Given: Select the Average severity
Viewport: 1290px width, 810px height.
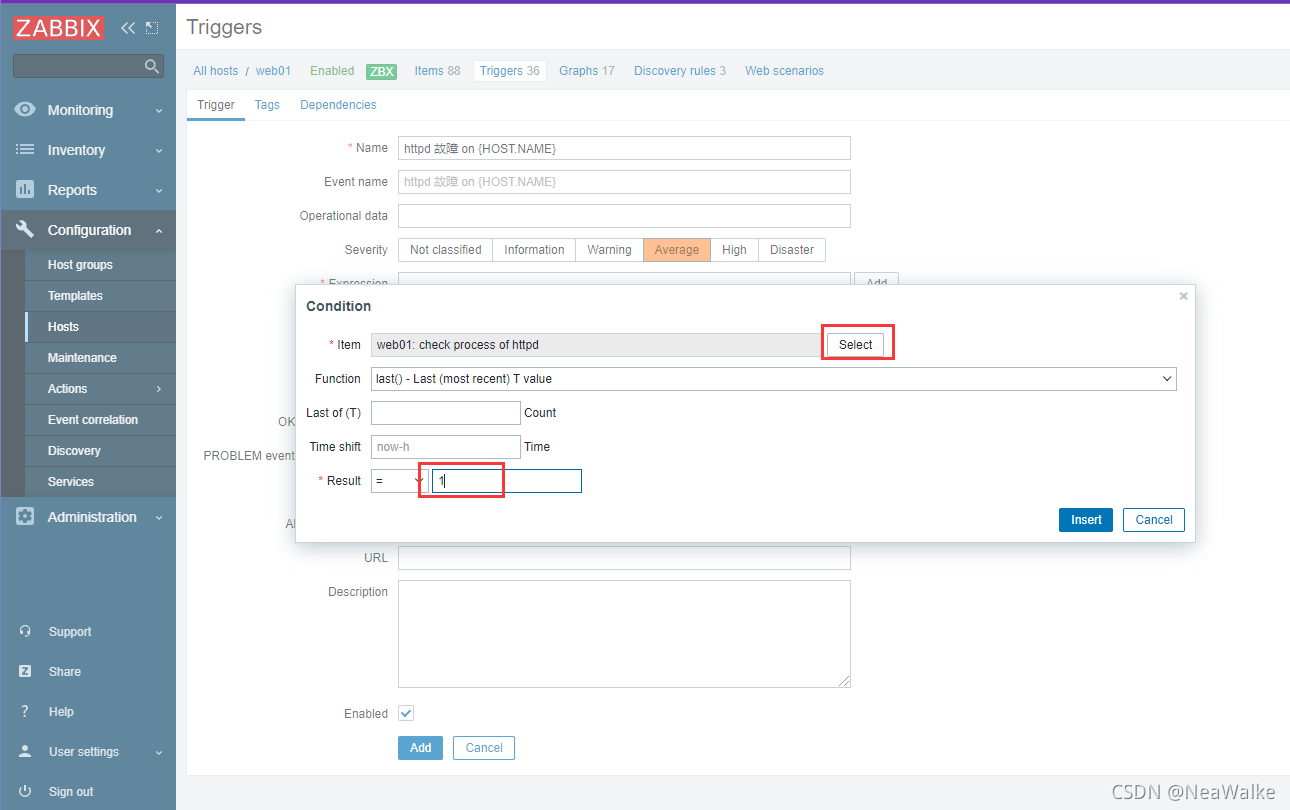Looking at the screenshot, I should tap(677, 250).
